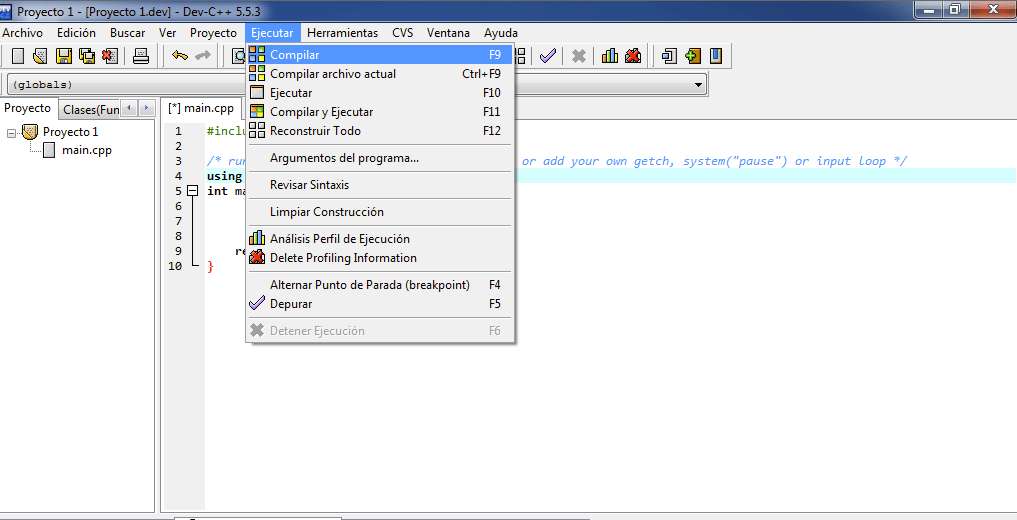The width and height of the screenshot is (1017, 520).
Task: Choose Alternar Punto de Parada (breakpoint)
Action: 380,285
